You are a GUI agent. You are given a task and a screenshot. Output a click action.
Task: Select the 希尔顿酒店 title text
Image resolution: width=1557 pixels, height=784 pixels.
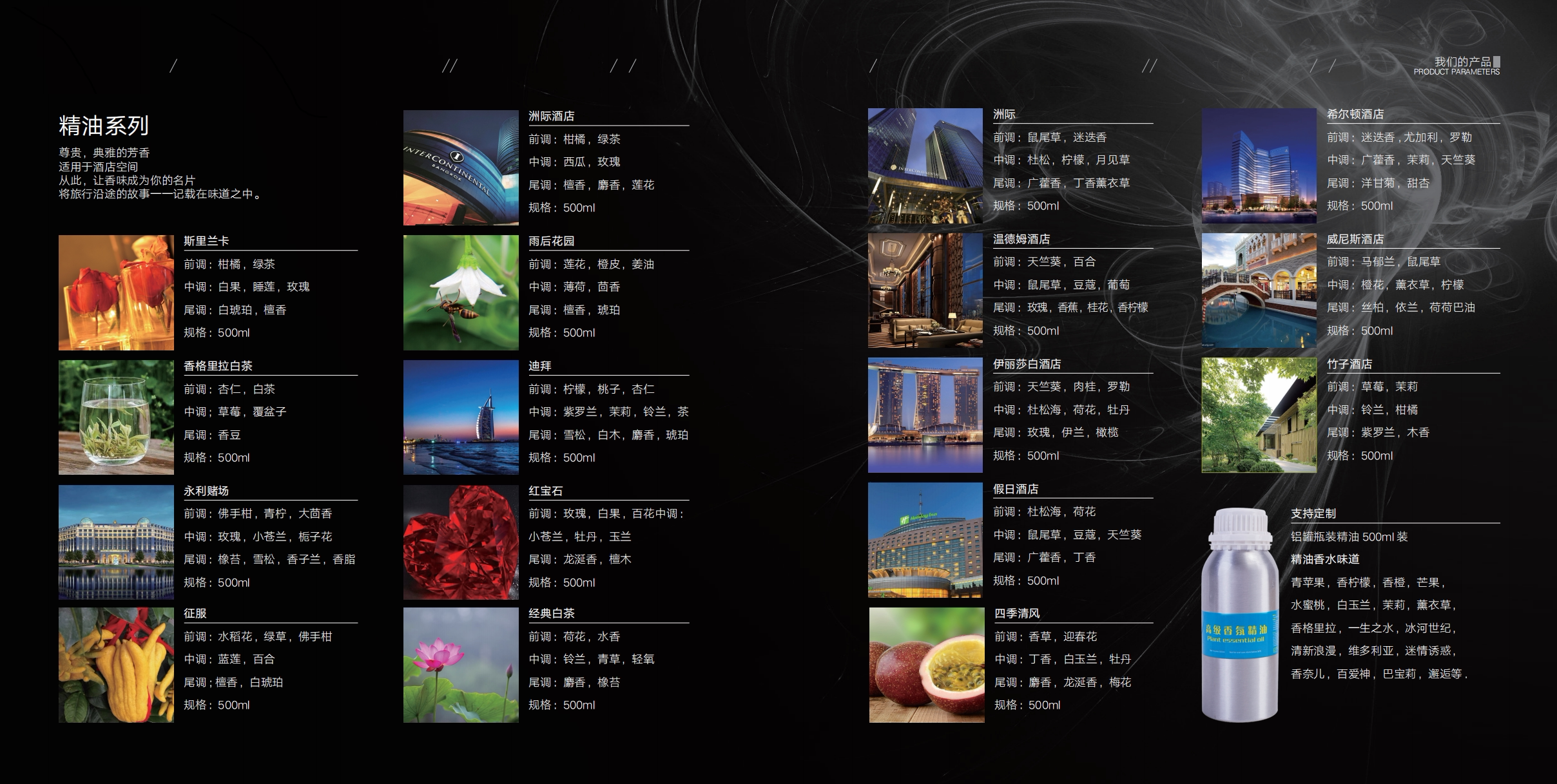pos(1355,114)
